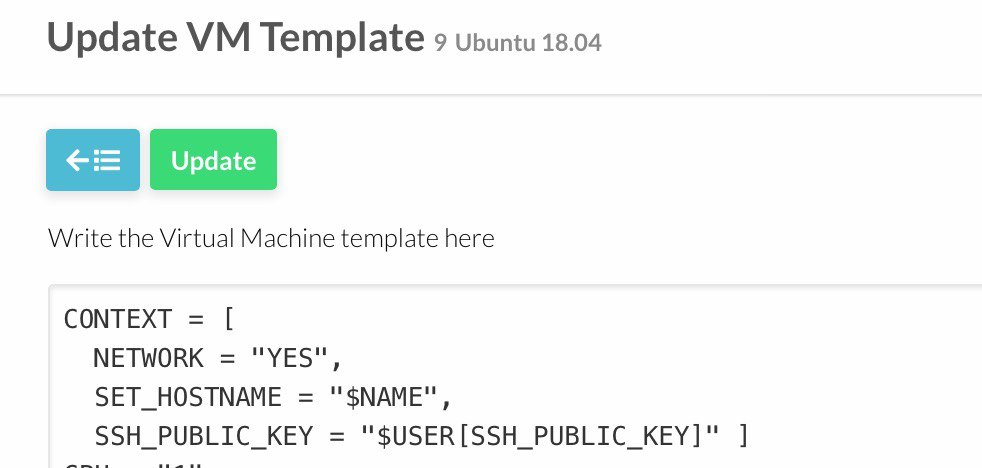The image size is (982, 468).
Task: Click the SSH_PUBLIC_KEY attribute at line start
Action: pos(204,436)
